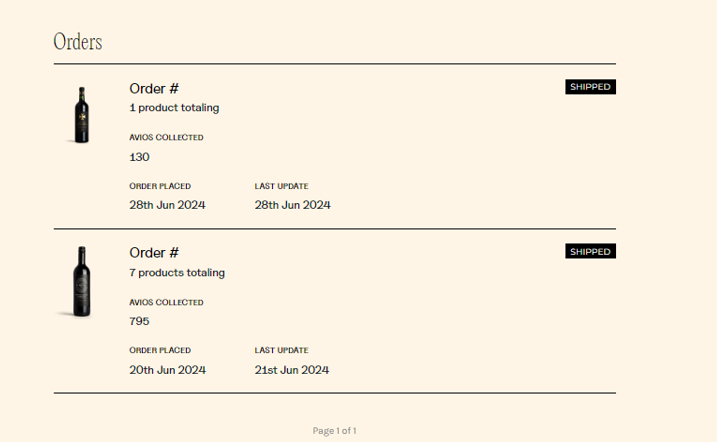
Task: Click the Orders page heading
Action: click(78, 42)
